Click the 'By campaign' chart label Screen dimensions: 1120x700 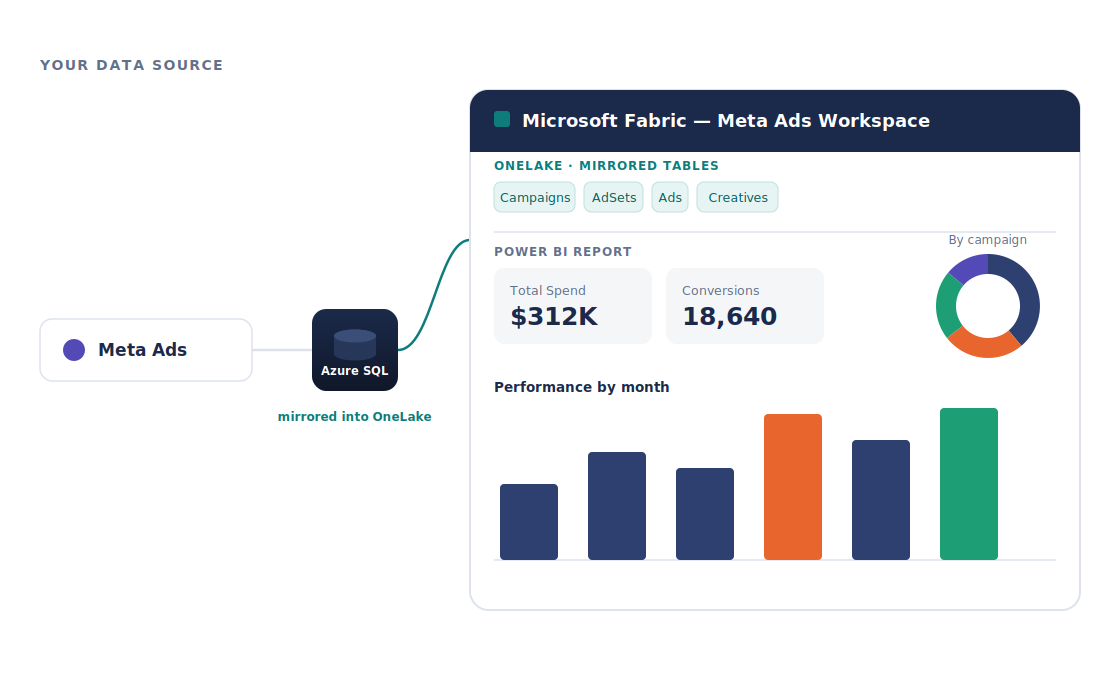point(987,240)
